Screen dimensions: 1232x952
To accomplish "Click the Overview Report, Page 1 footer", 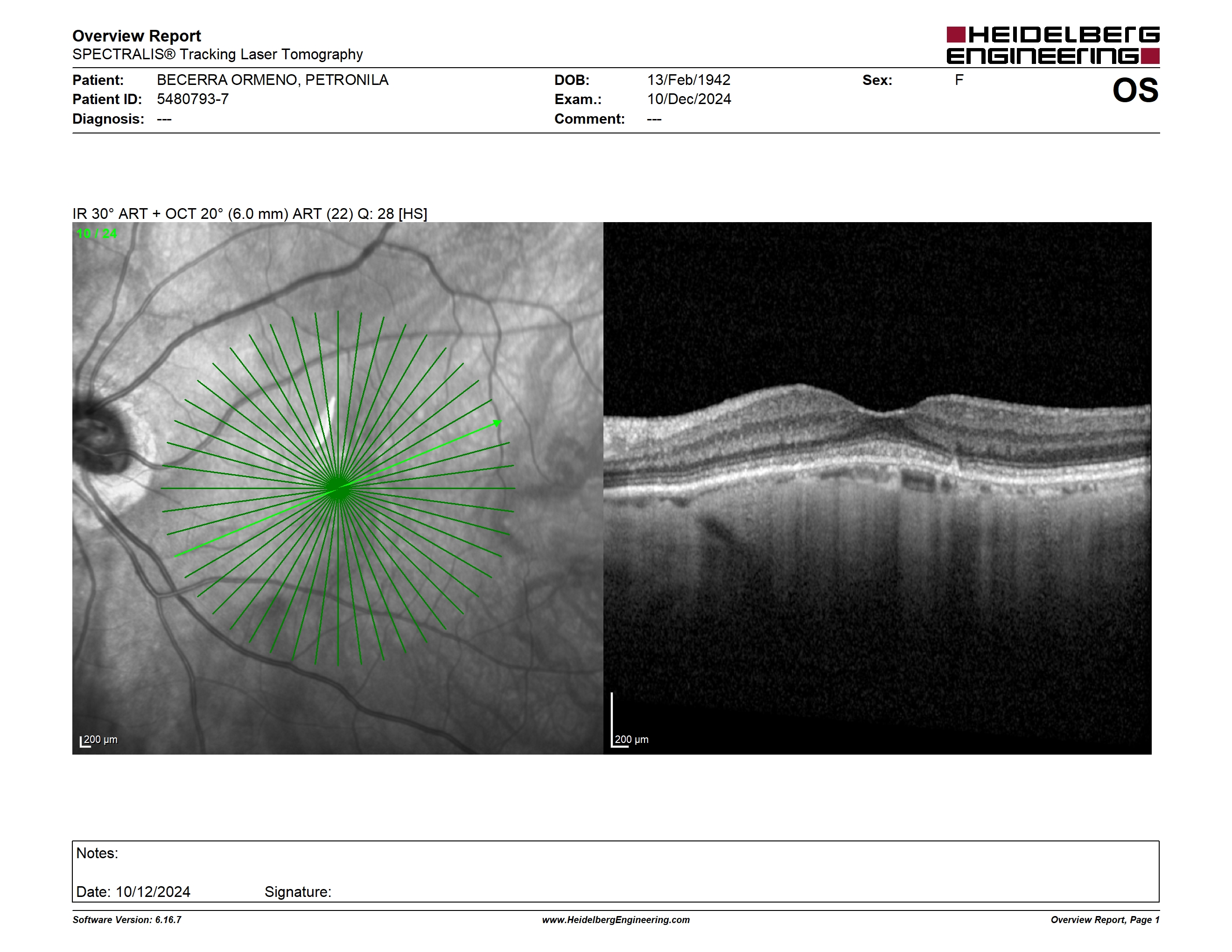I will 1105,920.
